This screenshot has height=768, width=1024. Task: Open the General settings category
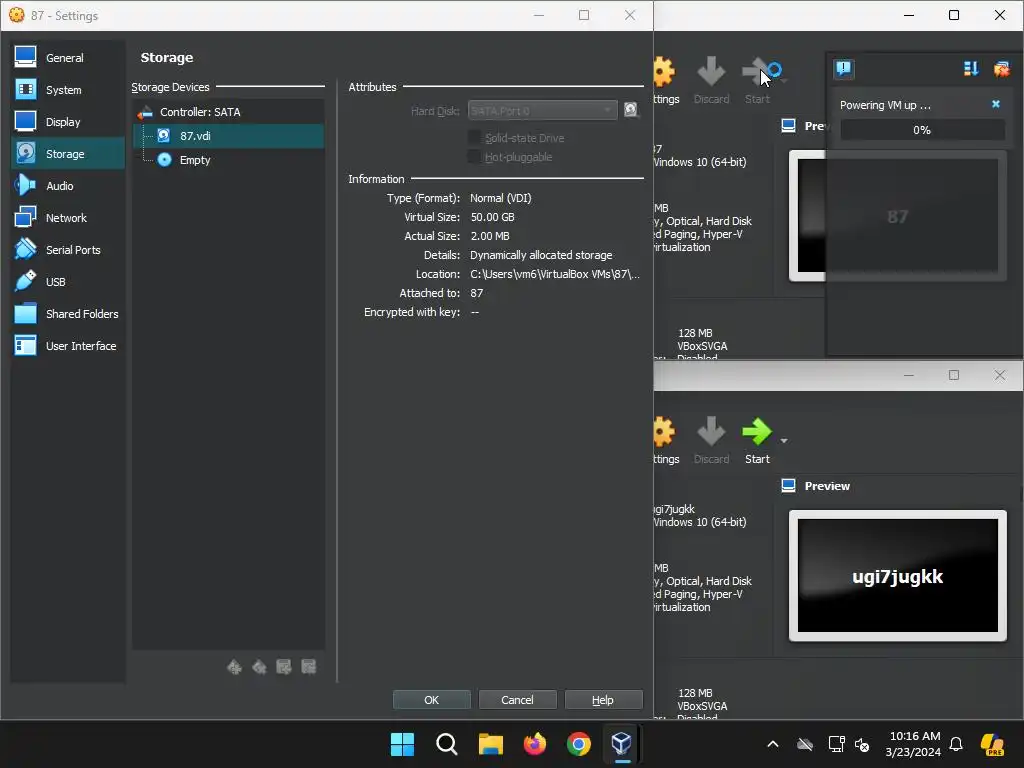coord(67,57)
